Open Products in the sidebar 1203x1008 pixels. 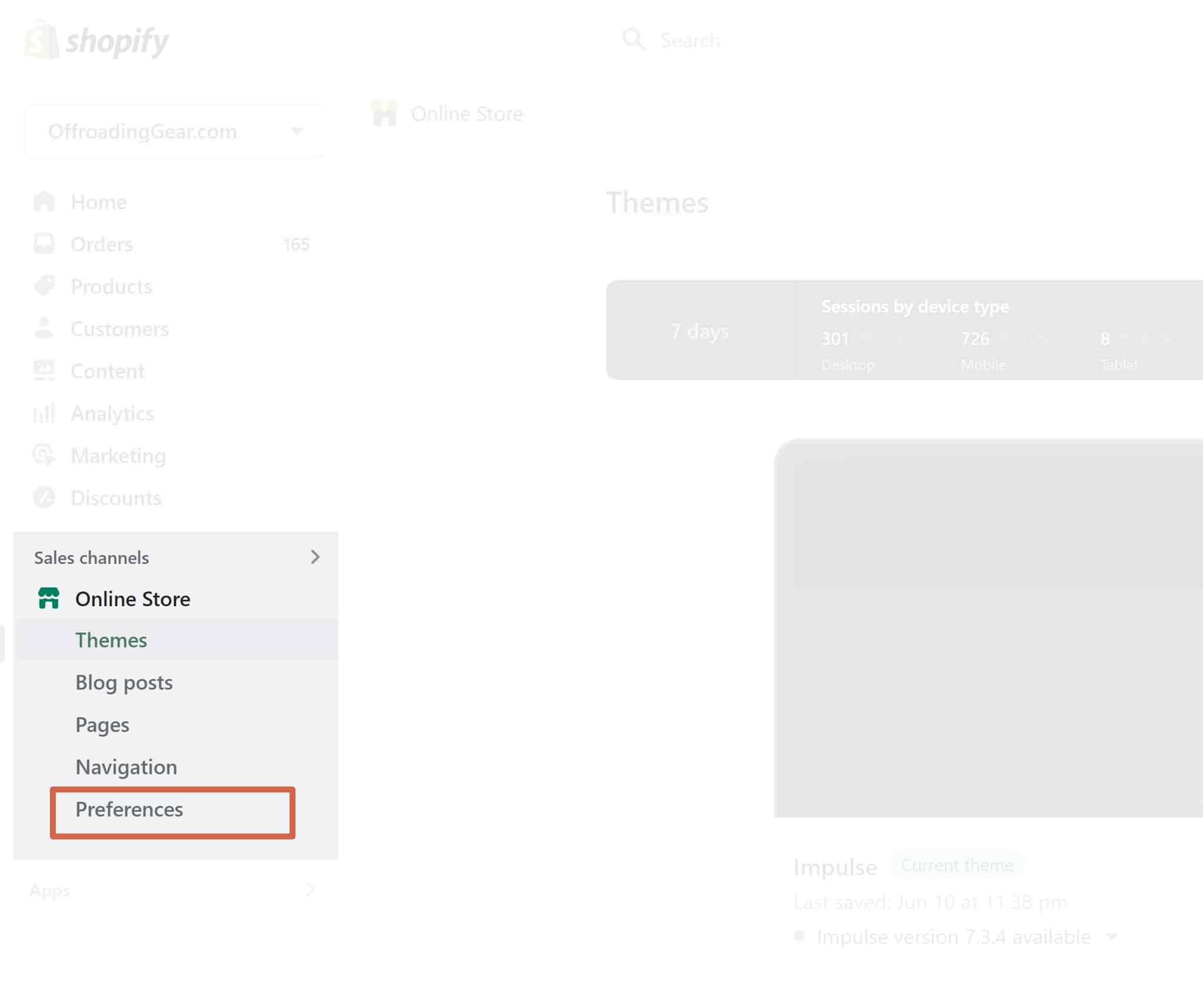(111, 287)
